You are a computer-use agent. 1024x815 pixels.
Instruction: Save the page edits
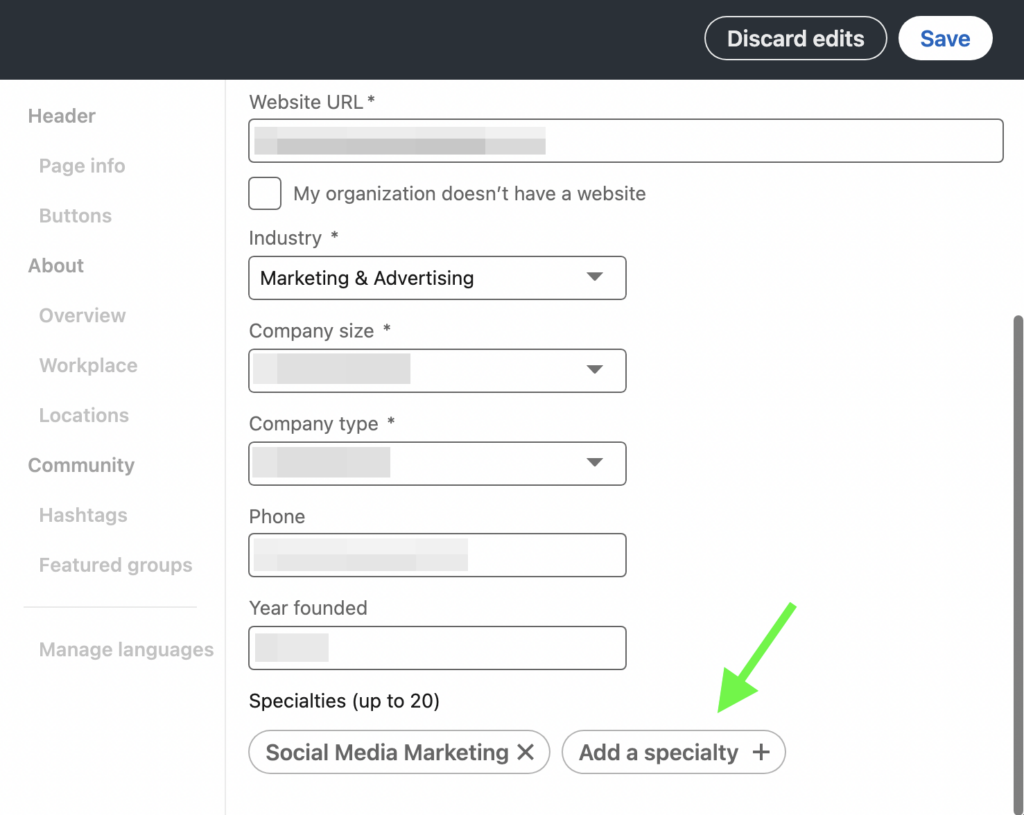tap(945, 39)
